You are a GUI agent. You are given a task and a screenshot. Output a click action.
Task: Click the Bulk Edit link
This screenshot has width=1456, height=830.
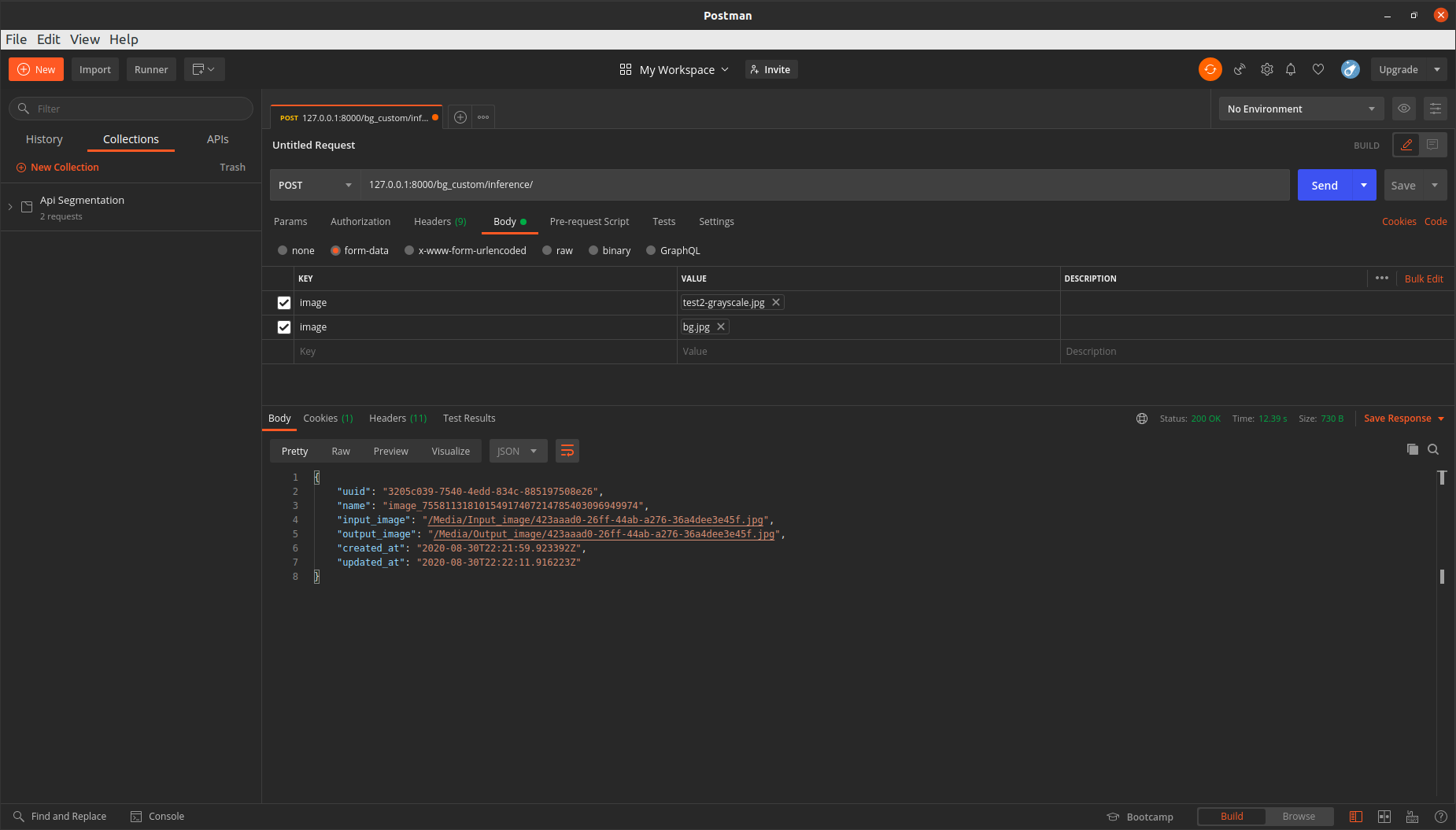1424,279
